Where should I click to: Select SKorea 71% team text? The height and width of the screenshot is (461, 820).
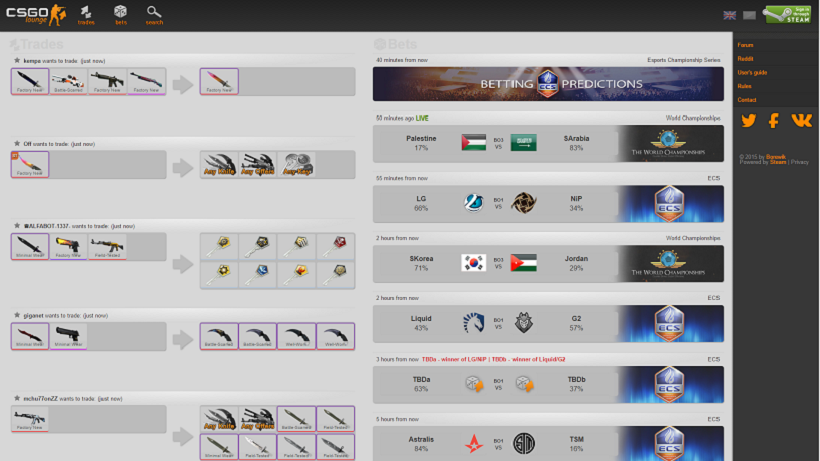[421, 263]
